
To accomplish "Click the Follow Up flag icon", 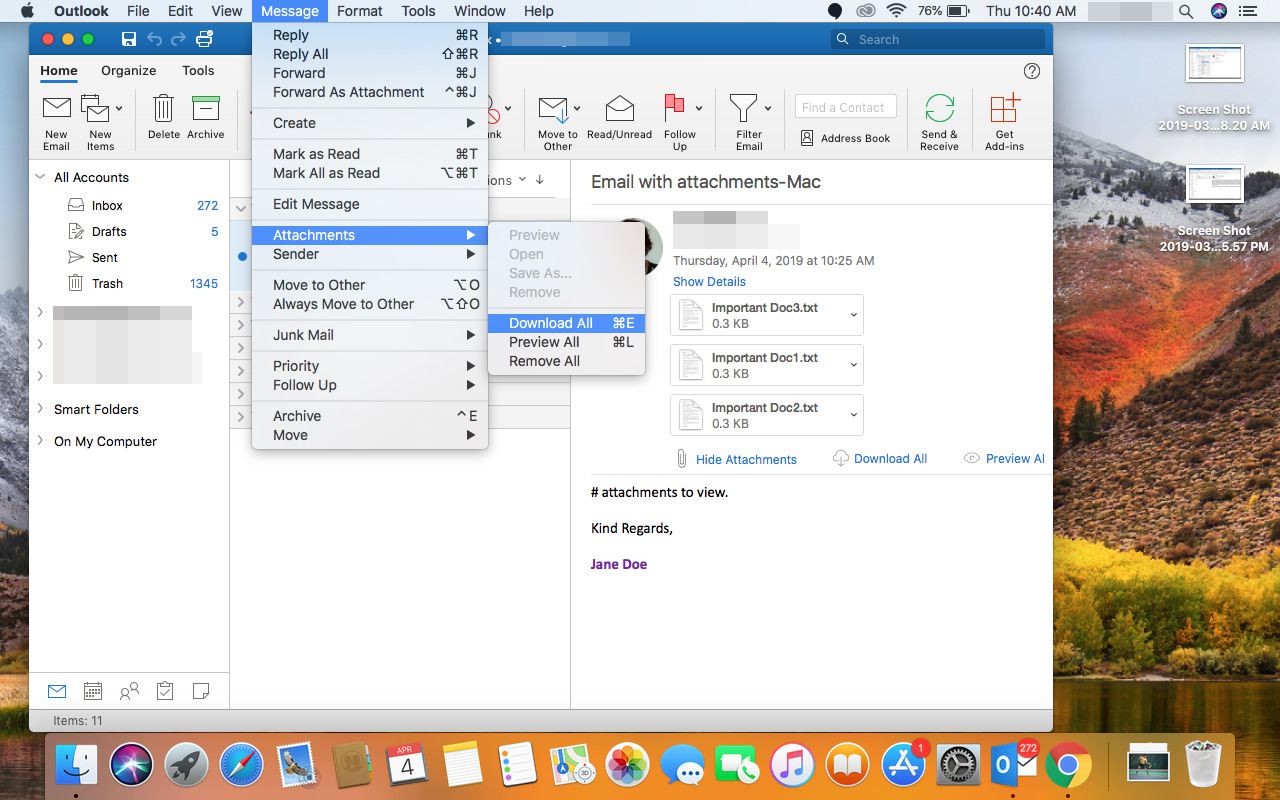I will pos(674,109).
